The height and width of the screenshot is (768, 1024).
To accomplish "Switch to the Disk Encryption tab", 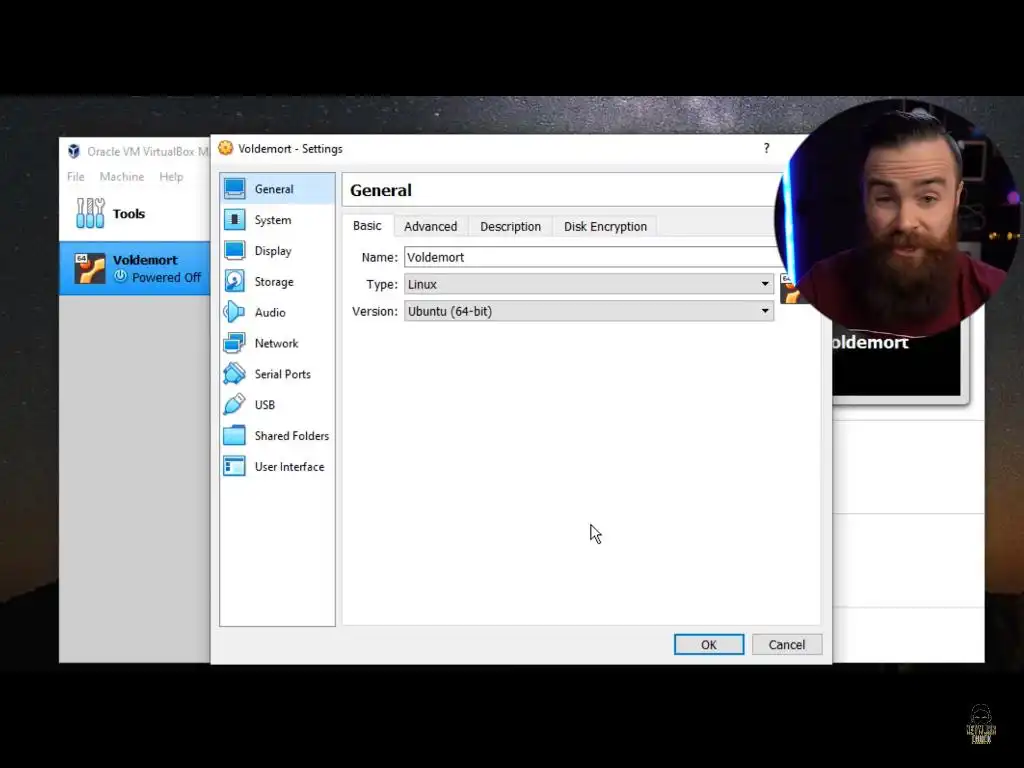I will [x=605, y=227].
